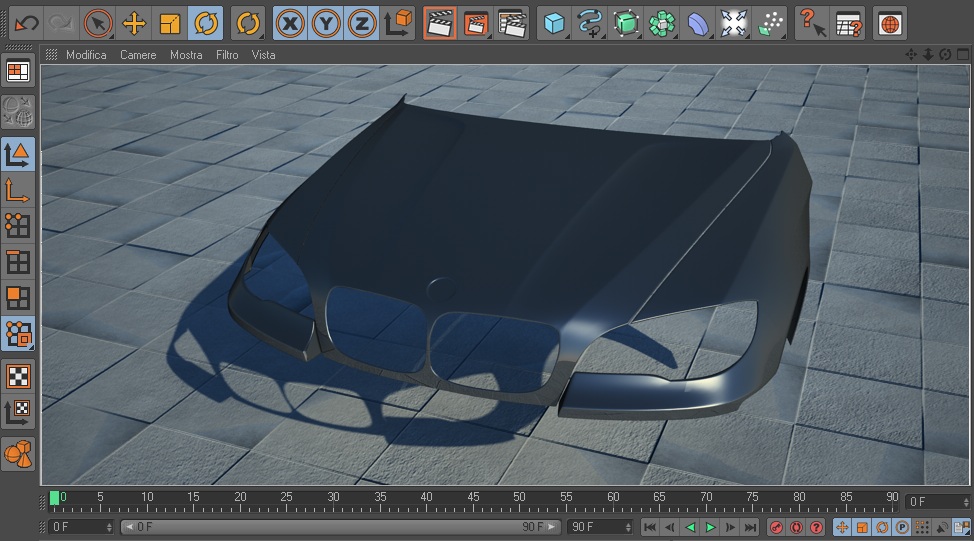Click the Record Active Objects key button
Screen dimensions: 974x541
click(776, 527)
